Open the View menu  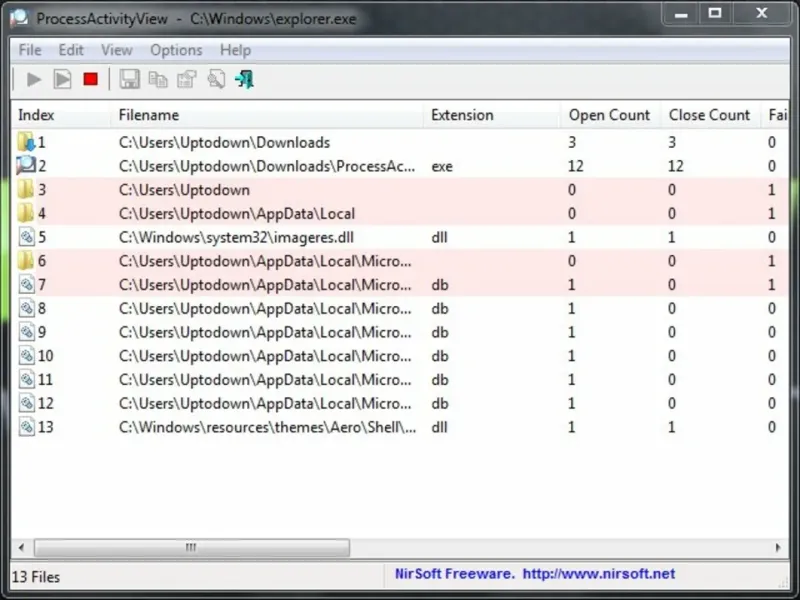click(117, 50)
